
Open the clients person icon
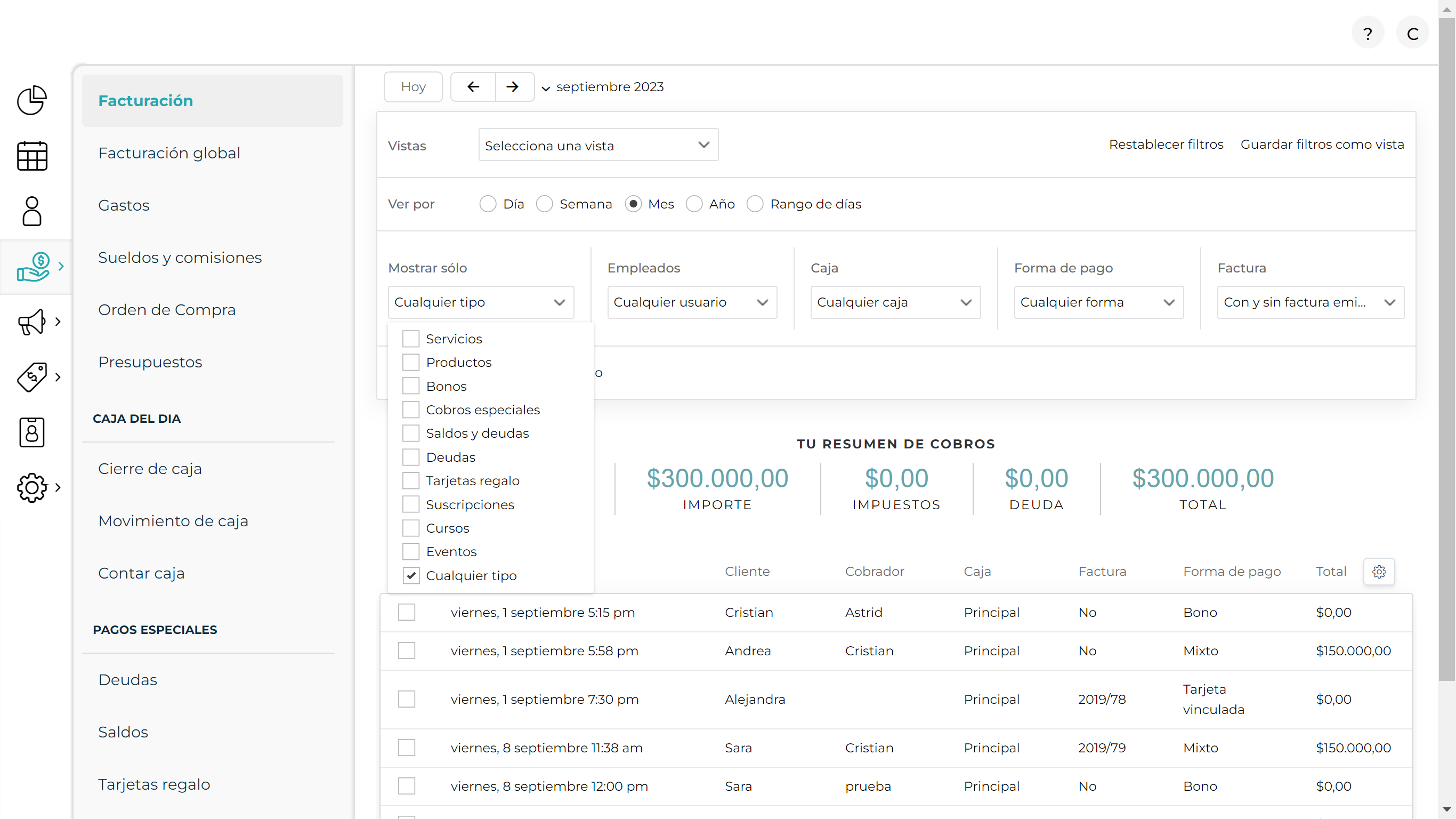click(31, 211)
